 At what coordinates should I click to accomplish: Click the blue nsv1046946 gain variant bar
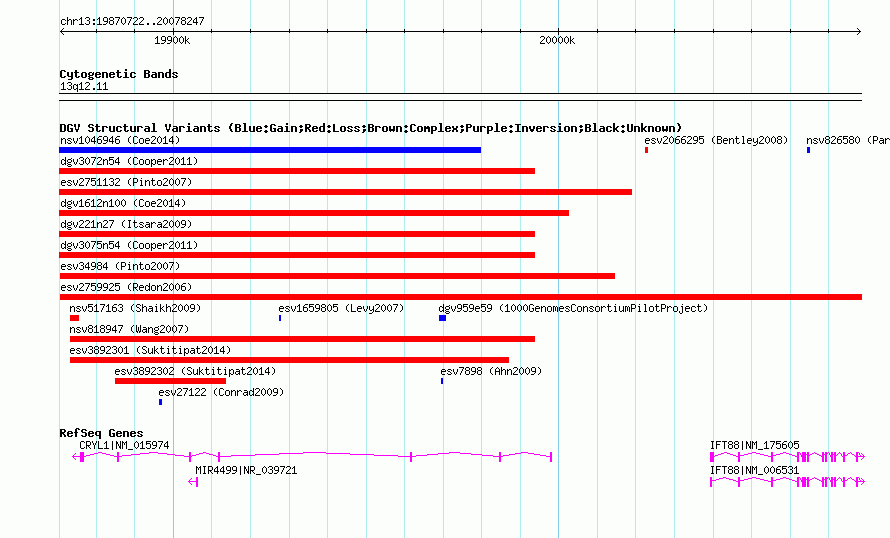click(270, 150)
